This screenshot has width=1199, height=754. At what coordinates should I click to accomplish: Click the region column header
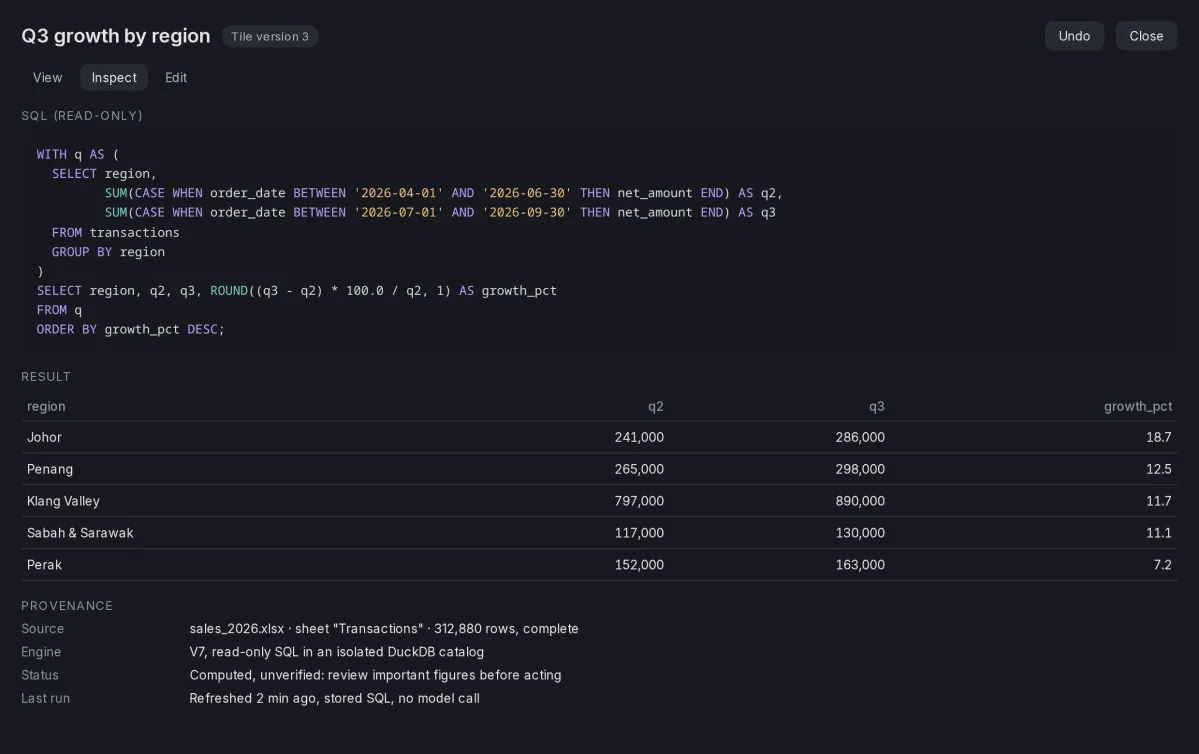click(46, 406)
